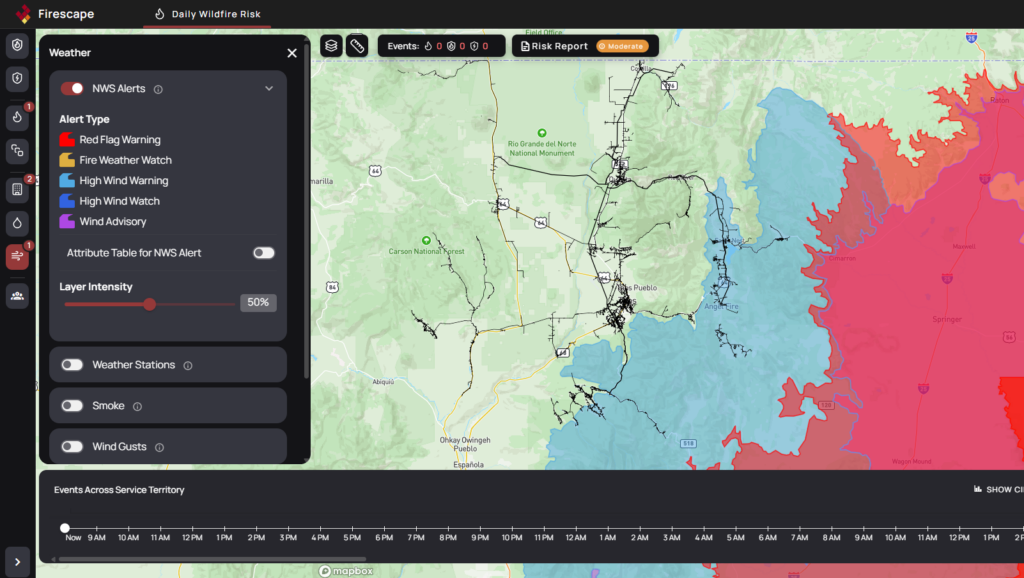Click the Layer Intensity slider handle
Viewport: 1024px width, 578px height.
coord(149,304)
